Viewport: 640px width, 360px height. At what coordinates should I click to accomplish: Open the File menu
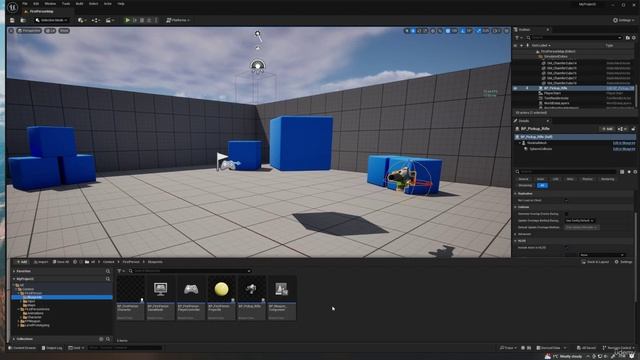tap(25, 4)
